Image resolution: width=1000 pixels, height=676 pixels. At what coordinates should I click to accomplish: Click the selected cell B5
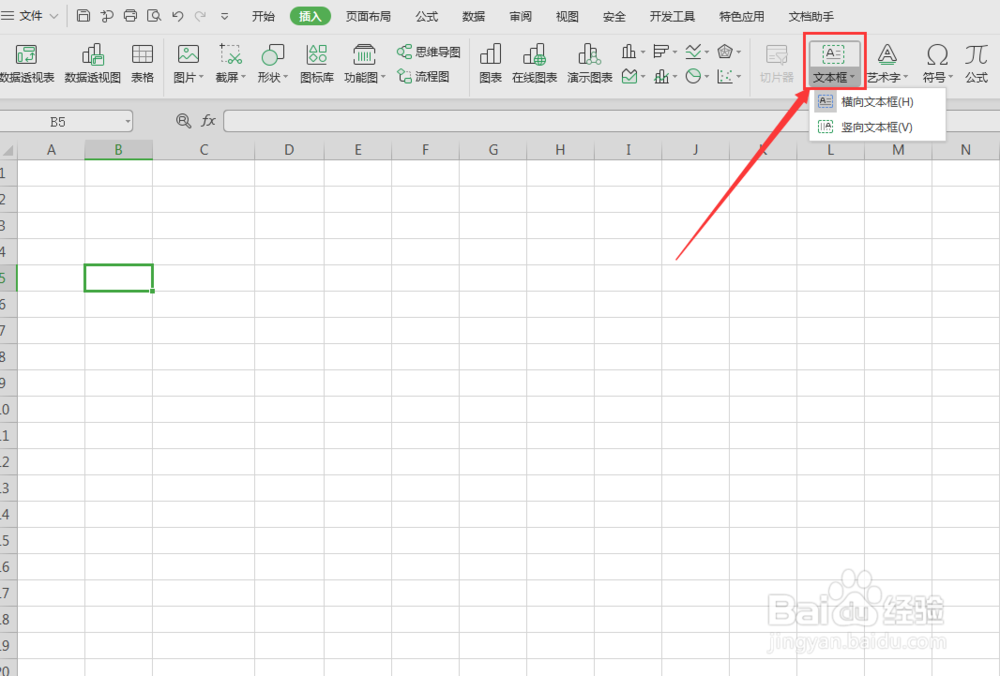(119, 278)
